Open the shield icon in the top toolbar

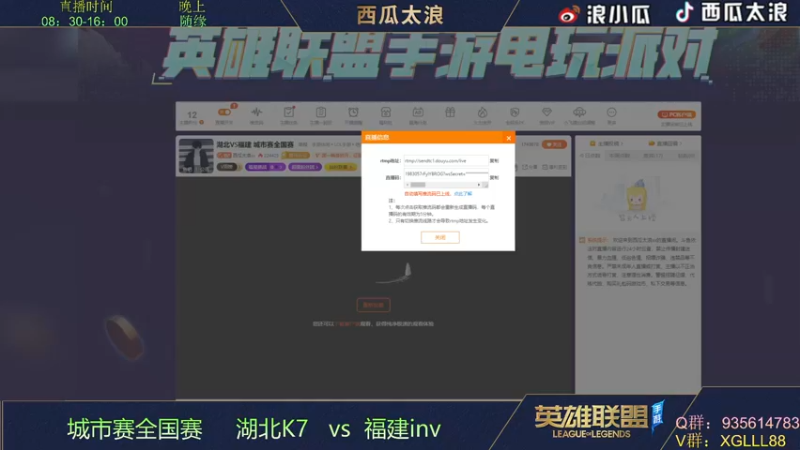tap(514, 112)
